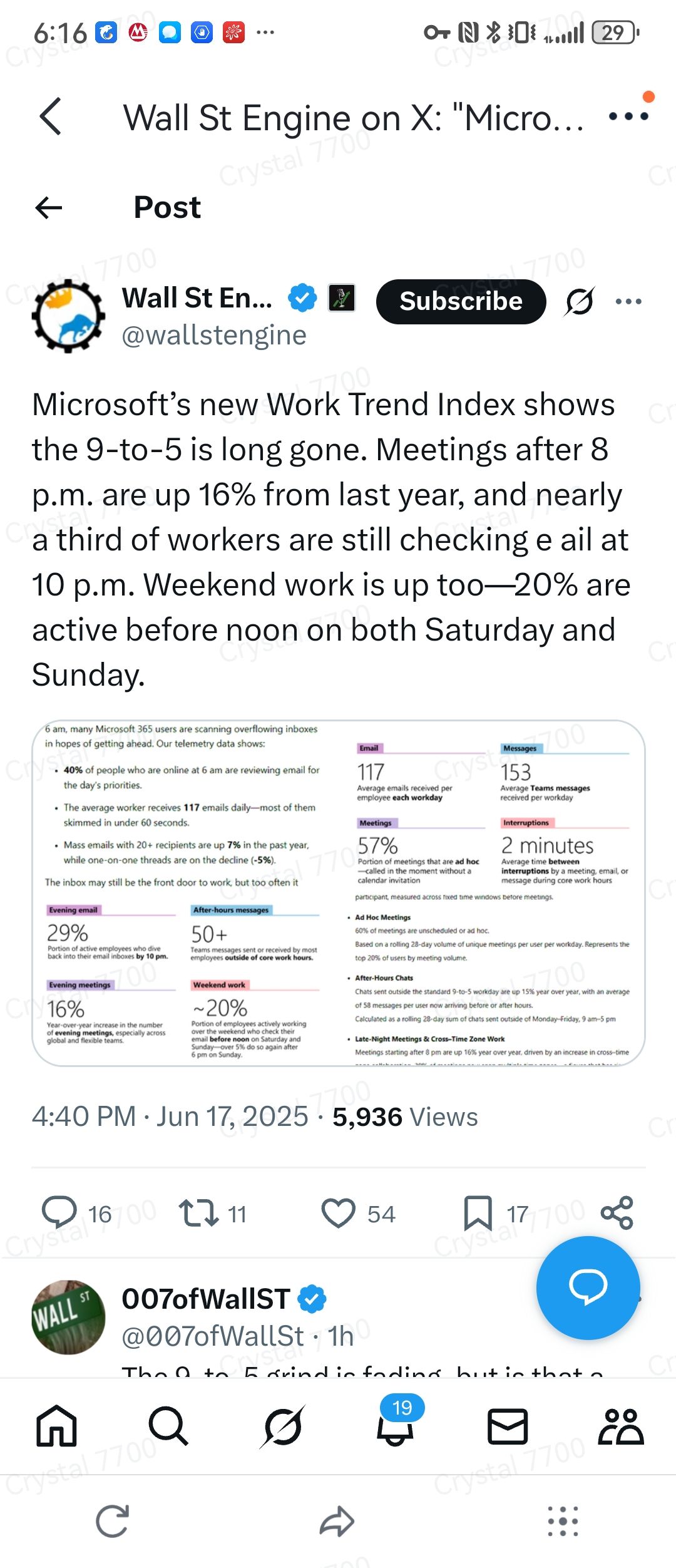Image resolution: width=676 pixels, height=1568 pixels.
Task: Open Wall St Engine profile avatar
Action: [x=68, y=316]
